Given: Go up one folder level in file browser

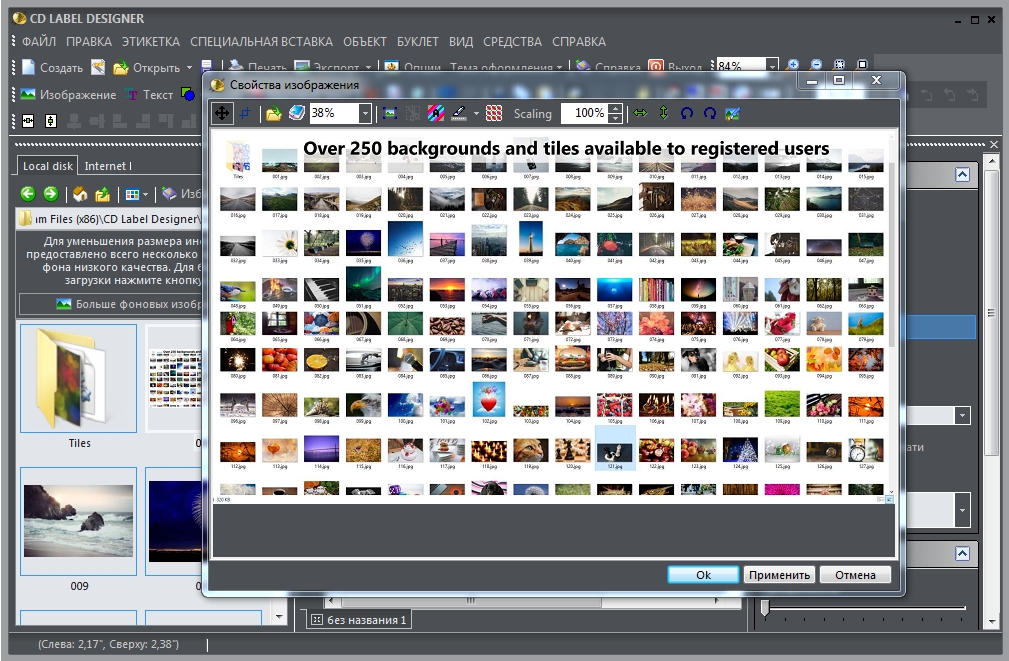Looking at the screenshot, I should click(x=102, y=194).
